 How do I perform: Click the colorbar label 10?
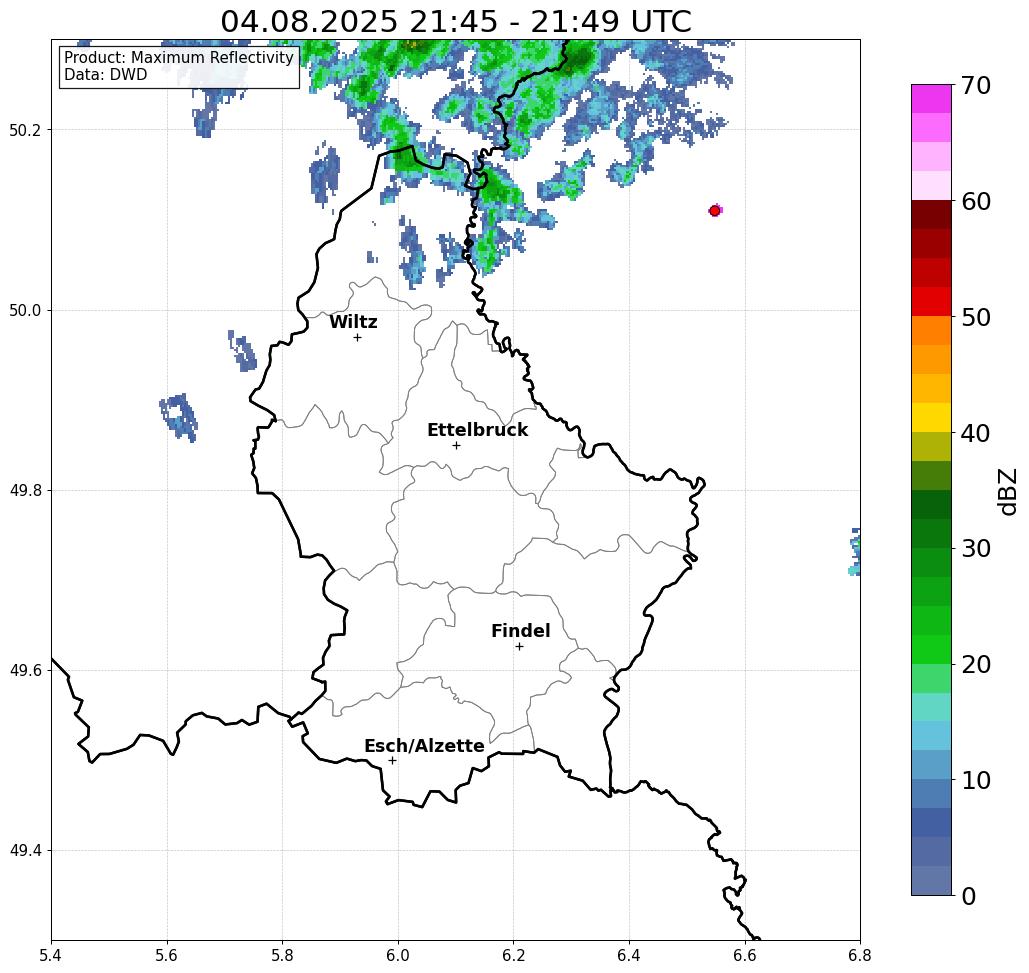pos(976,780)
